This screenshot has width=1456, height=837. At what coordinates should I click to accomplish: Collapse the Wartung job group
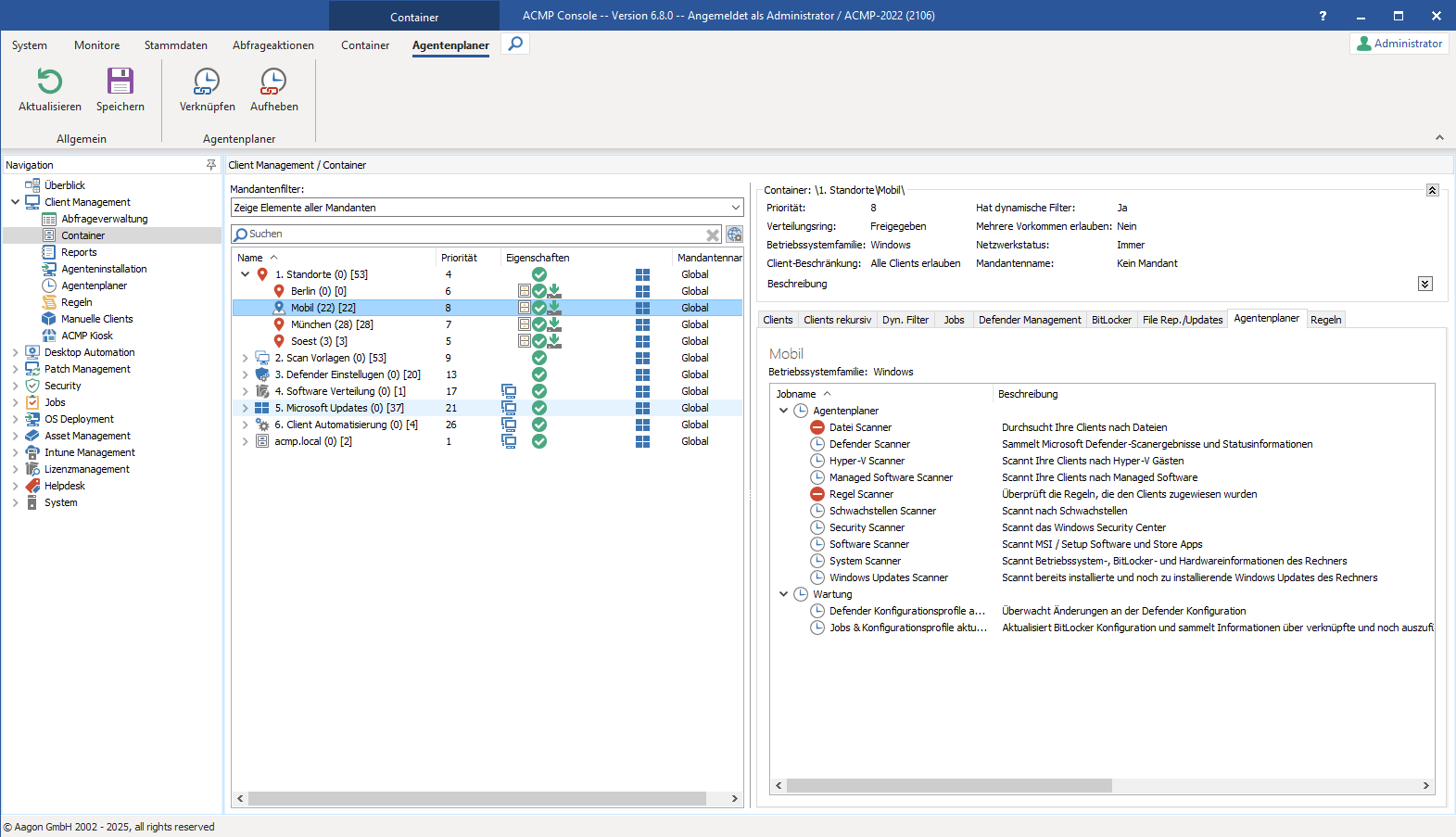click(784, 594)
